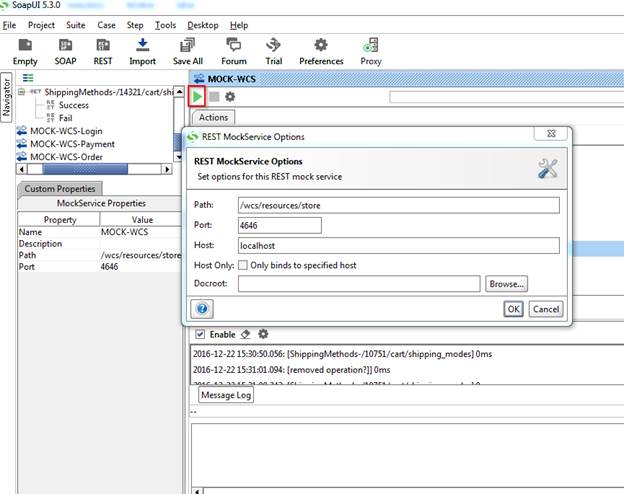Screen dimensions: 624x494
Task: Create new REST project
Action: coord(103,52)
